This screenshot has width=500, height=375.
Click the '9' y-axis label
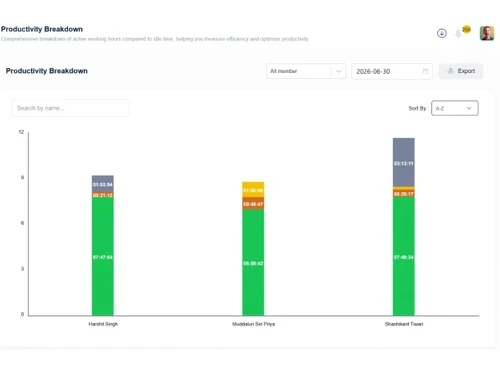tap(22, 177)
